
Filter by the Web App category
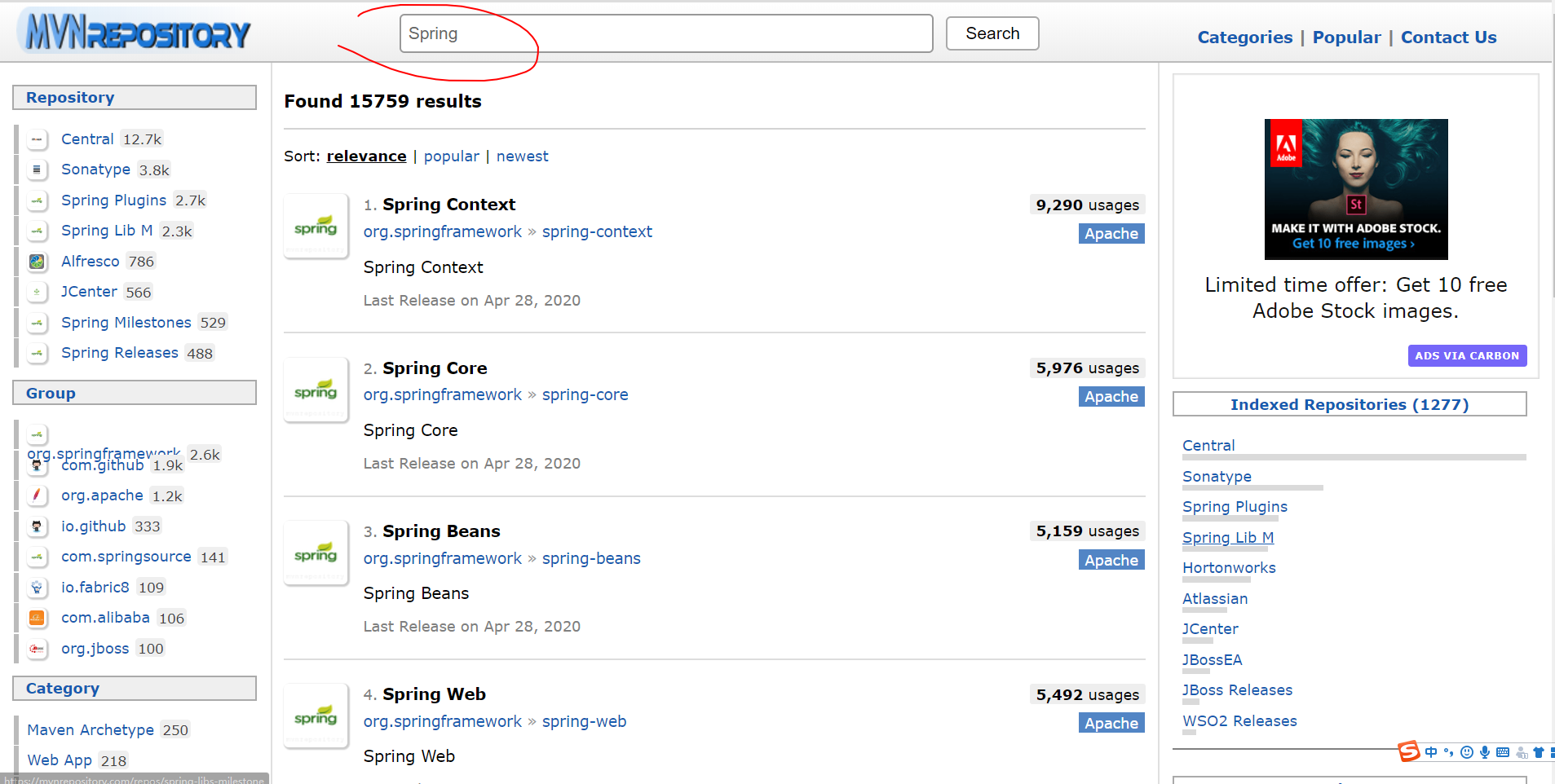tap(60, 760)
